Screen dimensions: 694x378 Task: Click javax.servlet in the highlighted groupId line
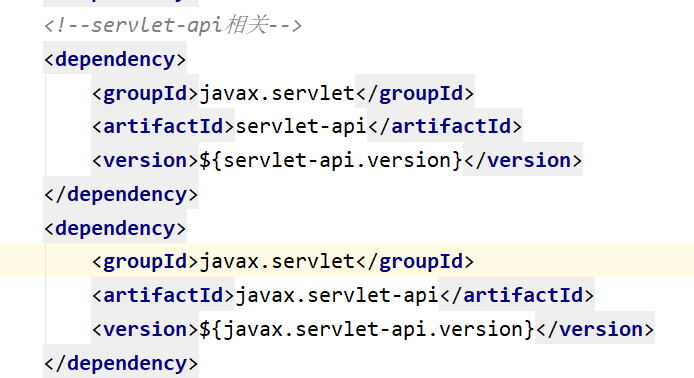(x=277, y=261)
